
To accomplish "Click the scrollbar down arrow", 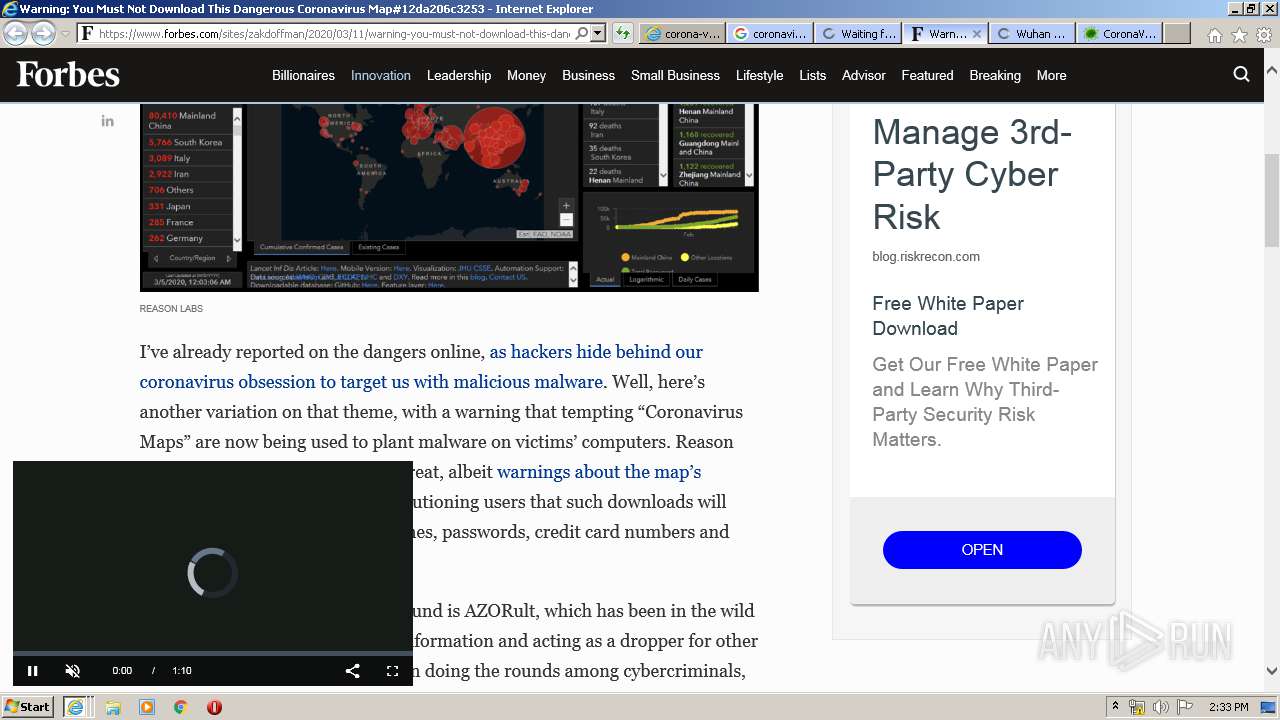I will pos(1271,672).
